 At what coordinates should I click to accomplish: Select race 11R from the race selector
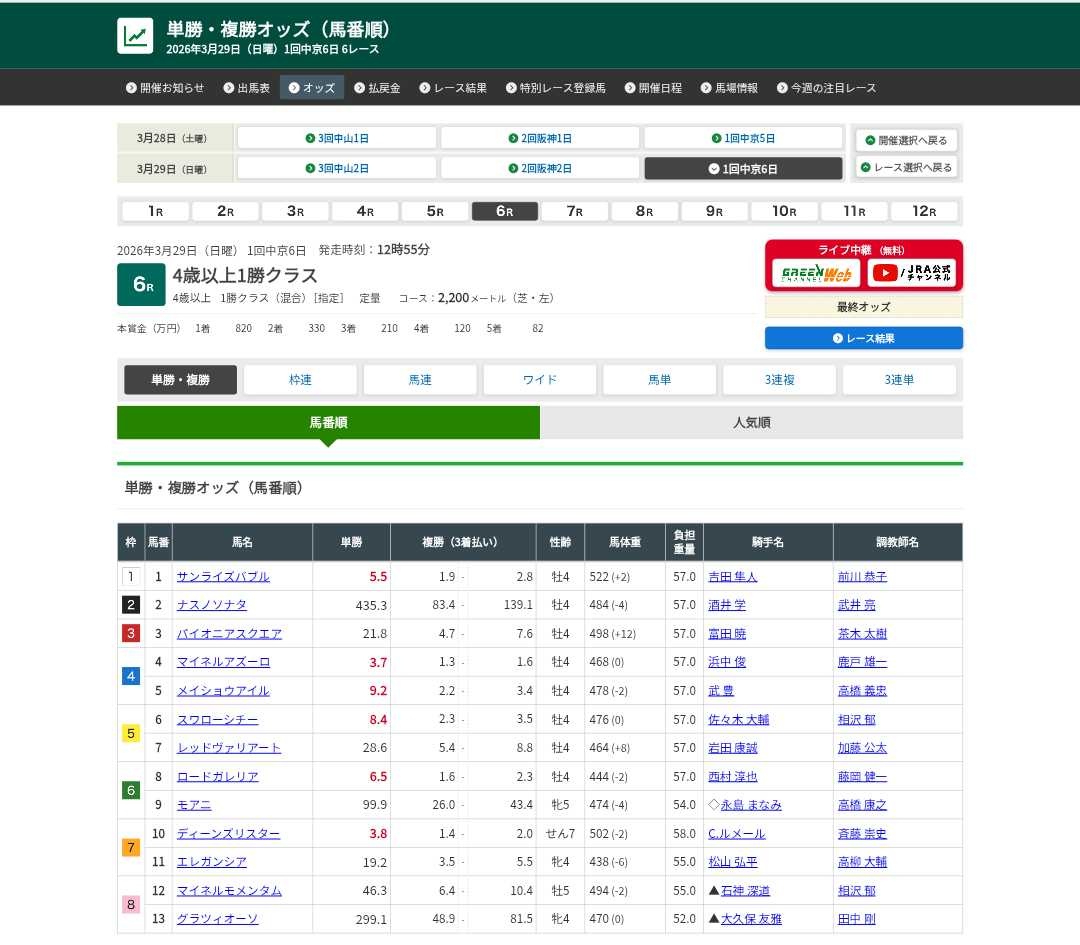853,211
